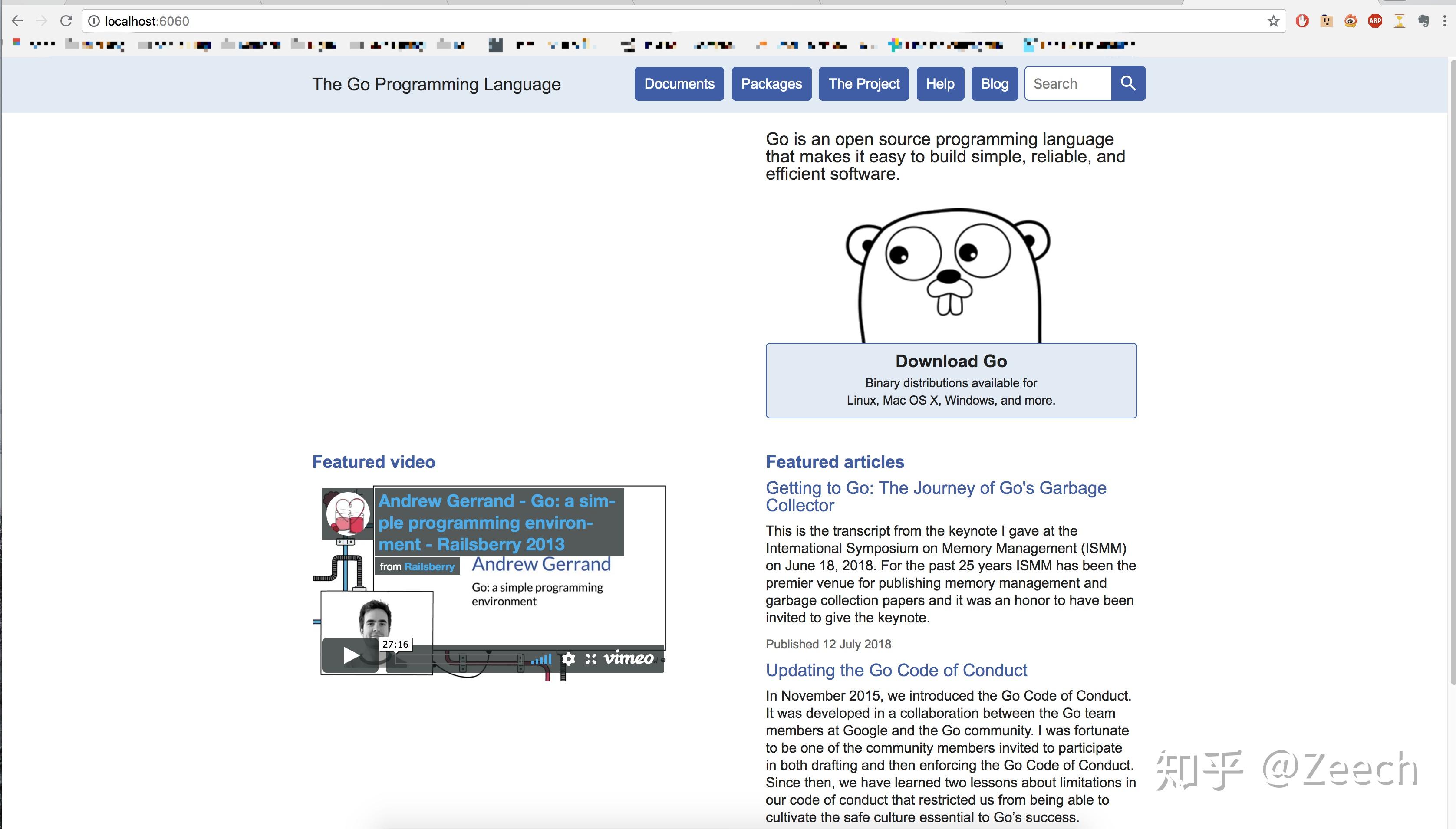
Task: Click the hourglass extension icon
Action: point(1399,21)
